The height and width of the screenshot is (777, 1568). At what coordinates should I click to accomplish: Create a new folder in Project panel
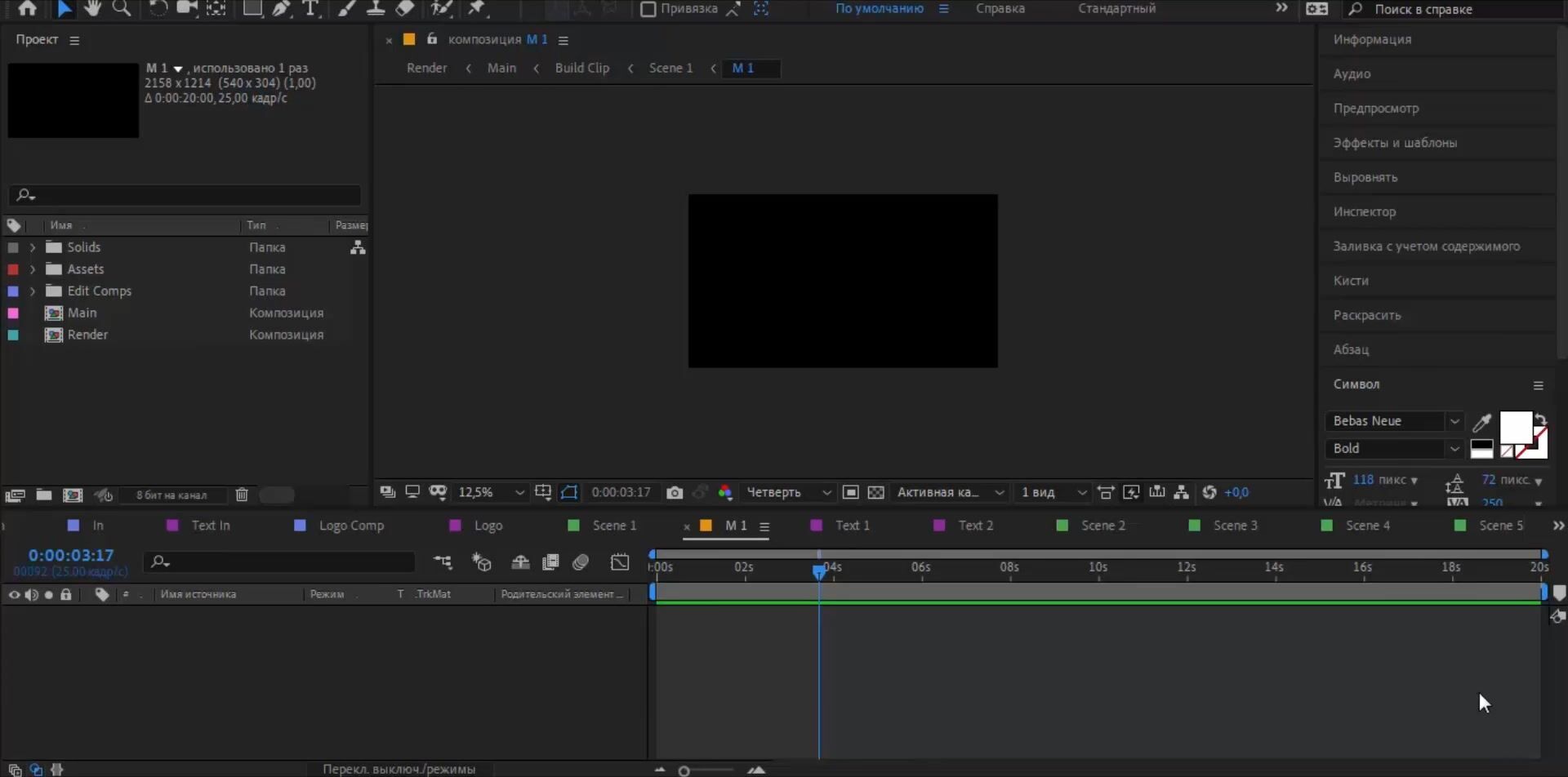coord(44,495)
